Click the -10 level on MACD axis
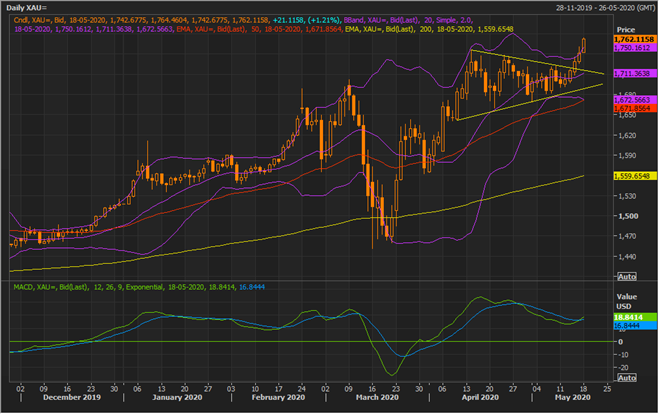Image resolution: width=659 pixels, height=414 pixels. click(x=624, y=355)
